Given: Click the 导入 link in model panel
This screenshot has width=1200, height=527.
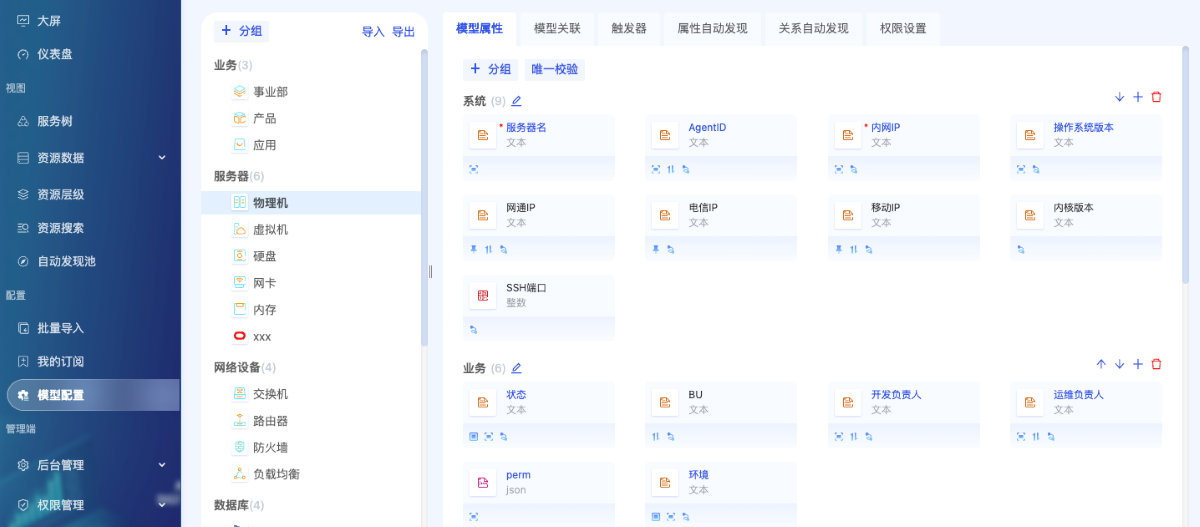Looking at the screenshot, I should coord(373,32).
